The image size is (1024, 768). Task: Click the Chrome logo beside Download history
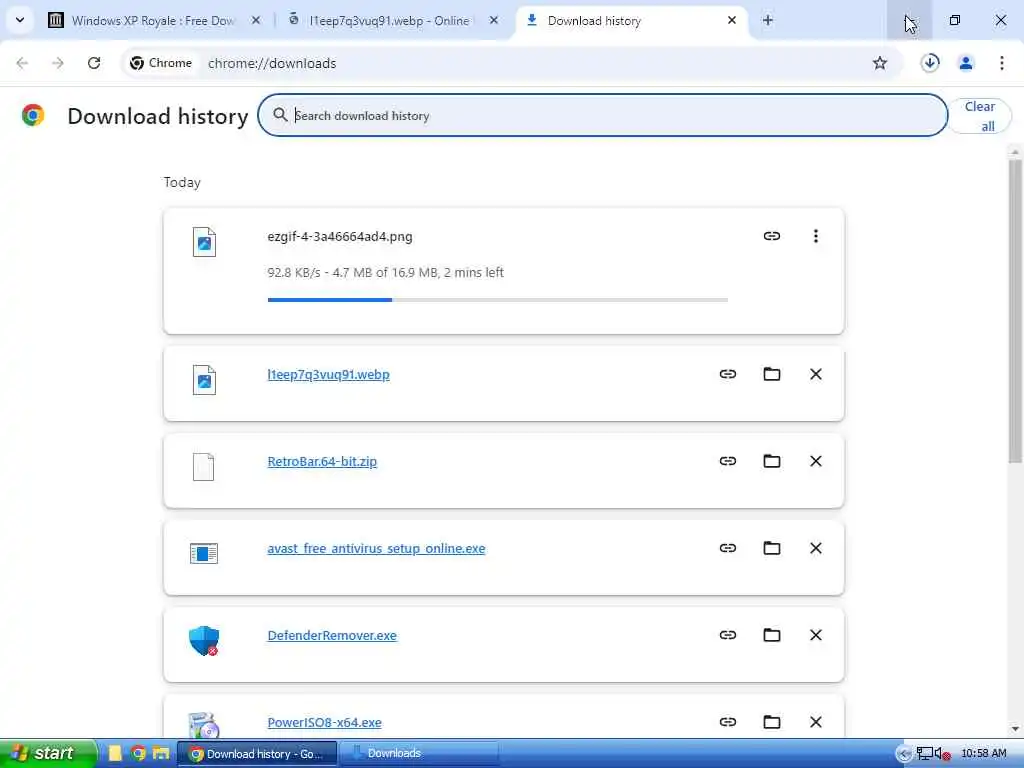(33, 115)
